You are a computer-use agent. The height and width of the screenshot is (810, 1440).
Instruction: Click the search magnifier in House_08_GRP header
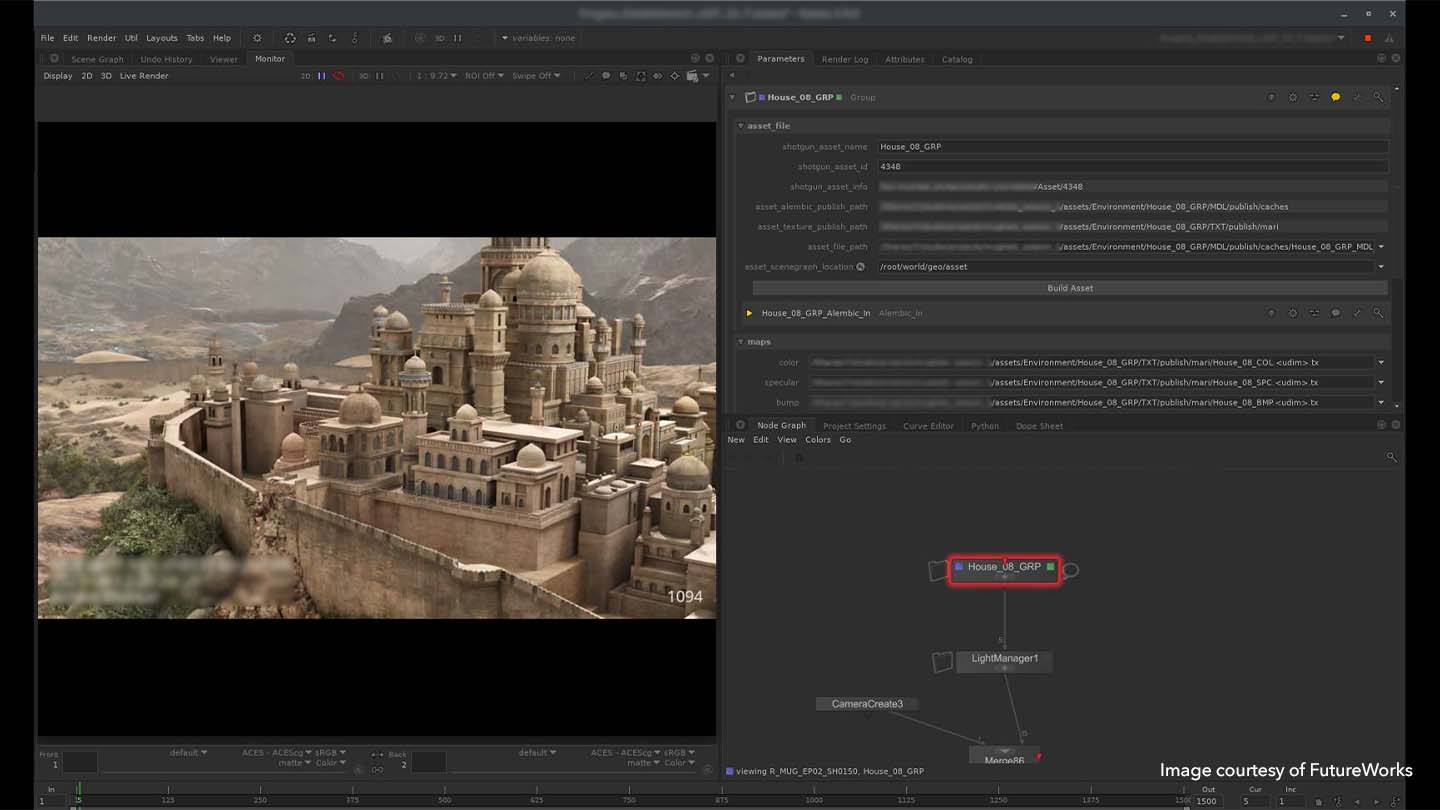pos(1378,97)
